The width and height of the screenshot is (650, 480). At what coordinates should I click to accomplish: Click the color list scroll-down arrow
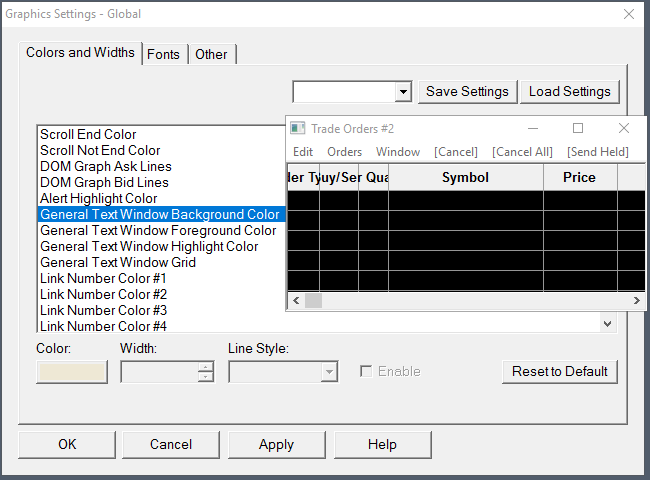tap(607, 324)
